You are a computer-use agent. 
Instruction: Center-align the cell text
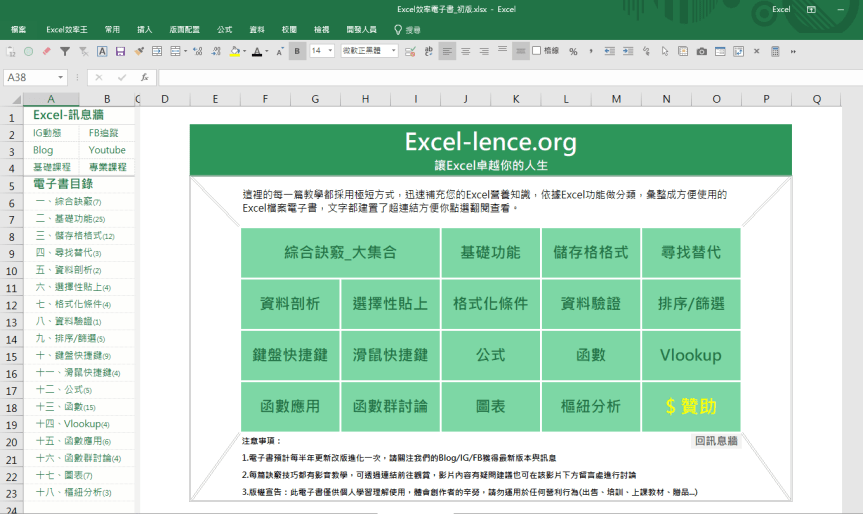tap(466, 51)
